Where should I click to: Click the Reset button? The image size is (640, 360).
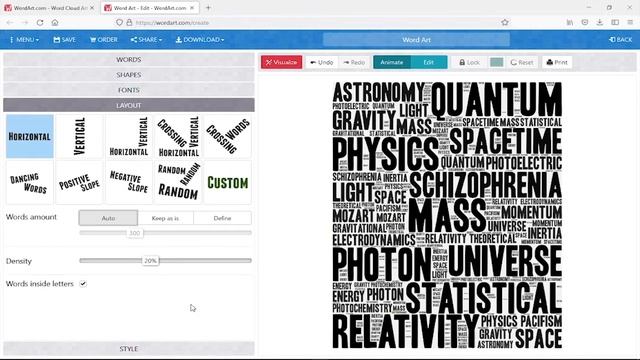click(522, 62)
